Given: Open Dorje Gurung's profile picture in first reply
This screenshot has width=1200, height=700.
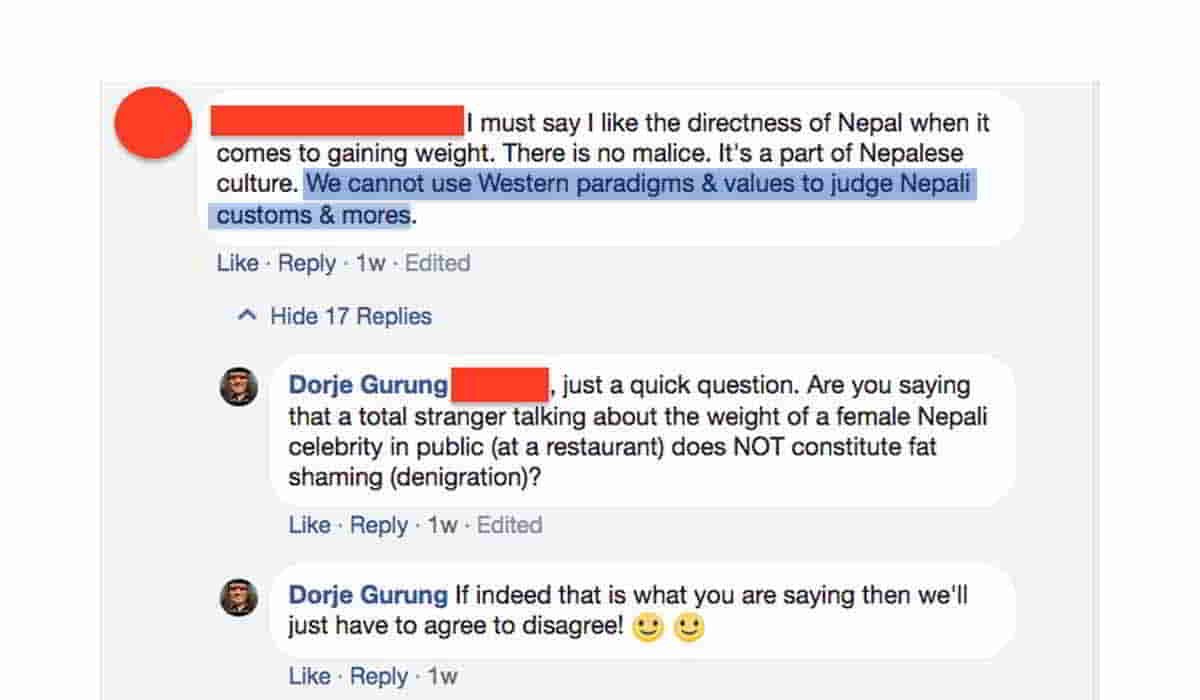Looking at the screenshot, I should coord(240,385).
